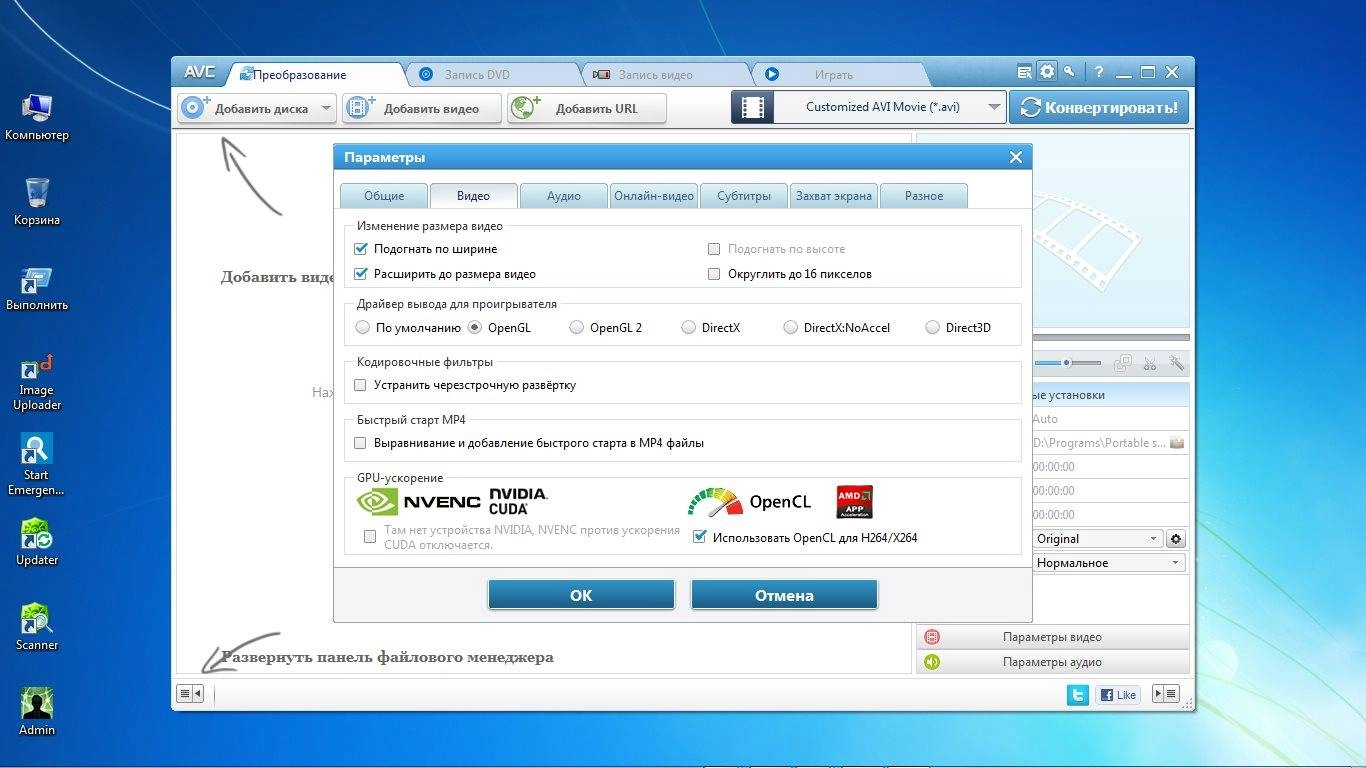
Task: Open the Нормальное quality dropdown
Action: pos(1109,563)
